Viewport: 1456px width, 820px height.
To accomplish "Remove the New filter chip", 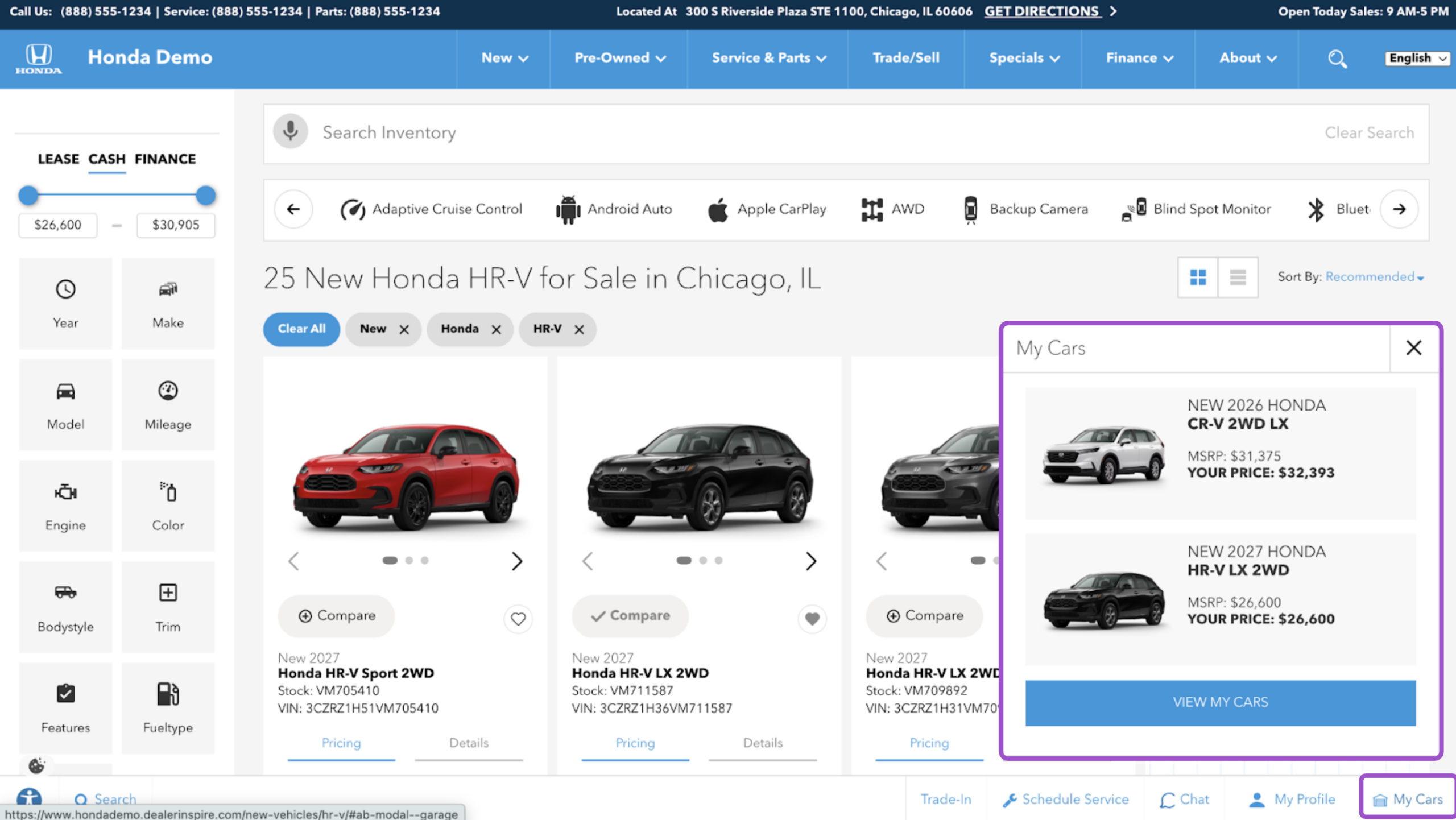I will [x=404, y=330].
